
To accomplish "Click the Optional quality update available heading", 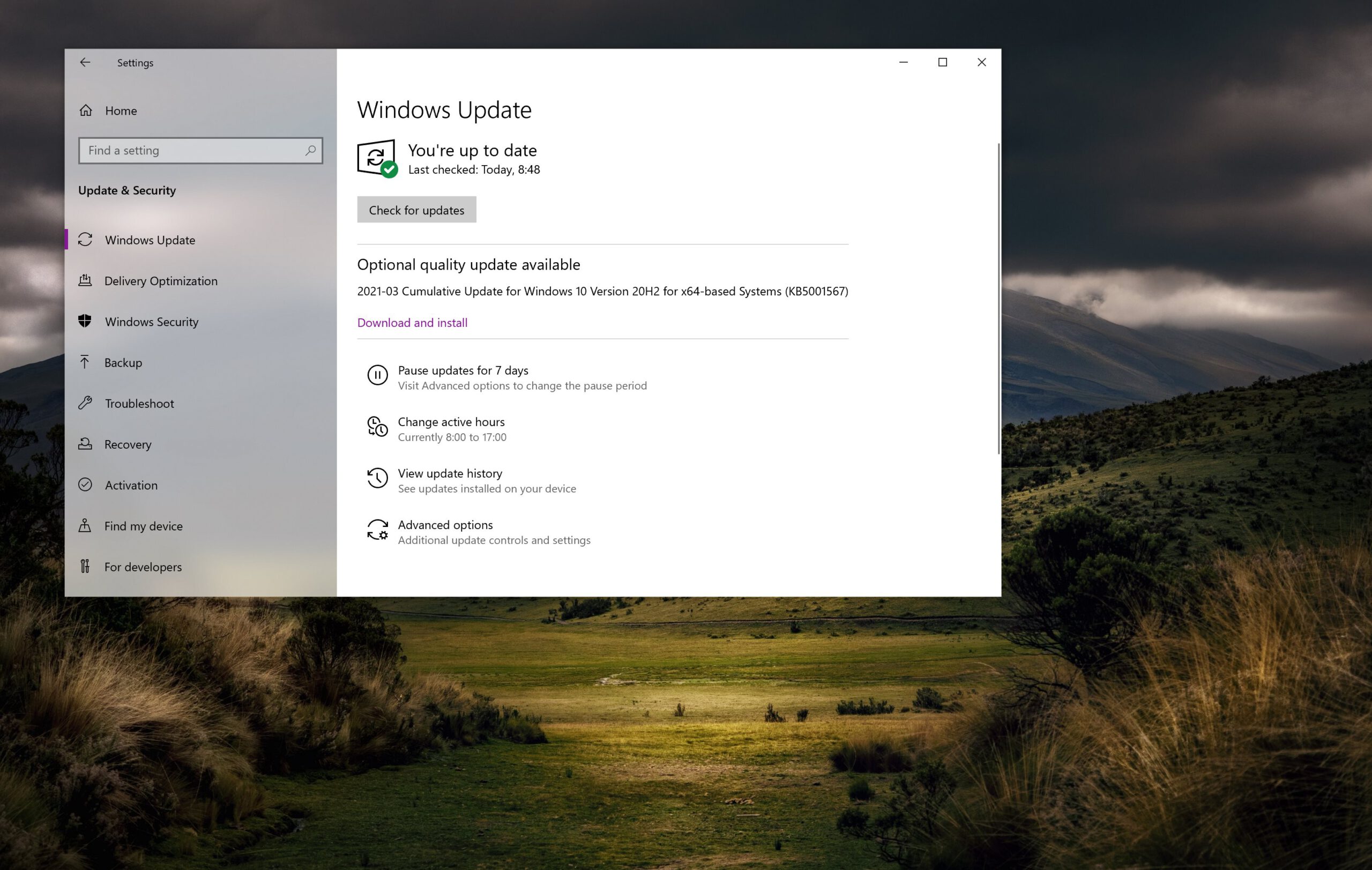I will 468,265.
